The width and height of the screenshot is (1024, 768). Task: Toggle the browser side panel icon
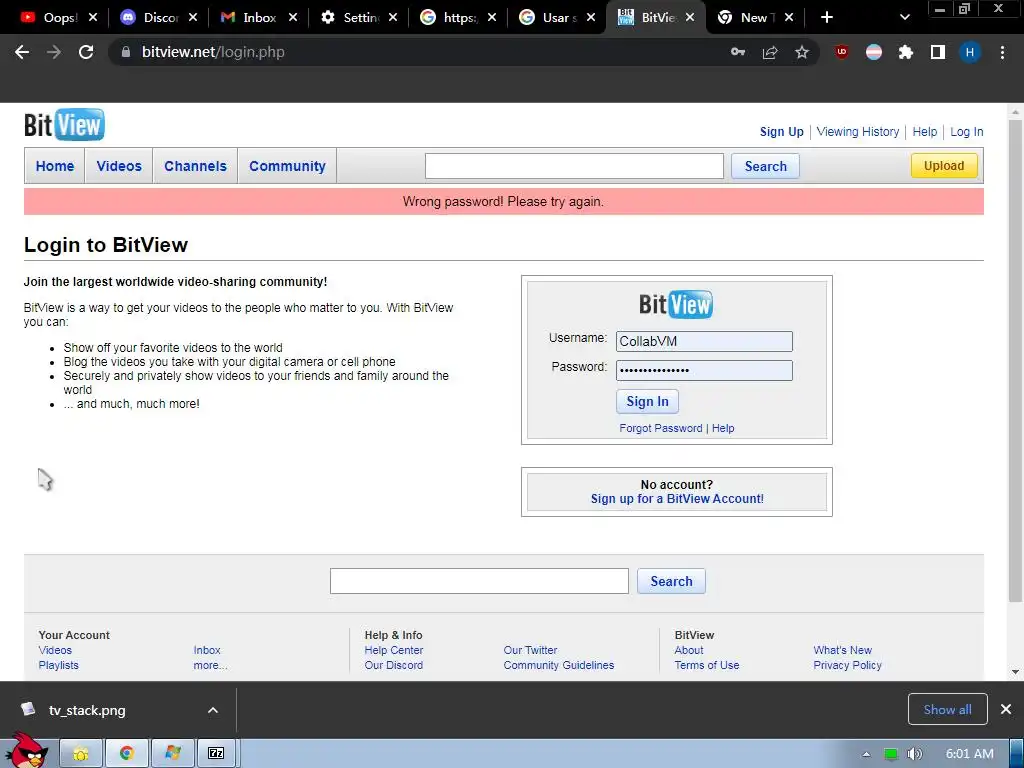pyautogui.click(x=938, y=52)
